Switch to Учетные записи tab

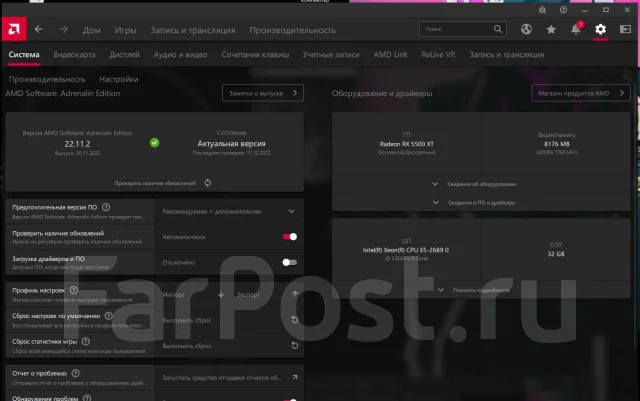click(331, 55)
